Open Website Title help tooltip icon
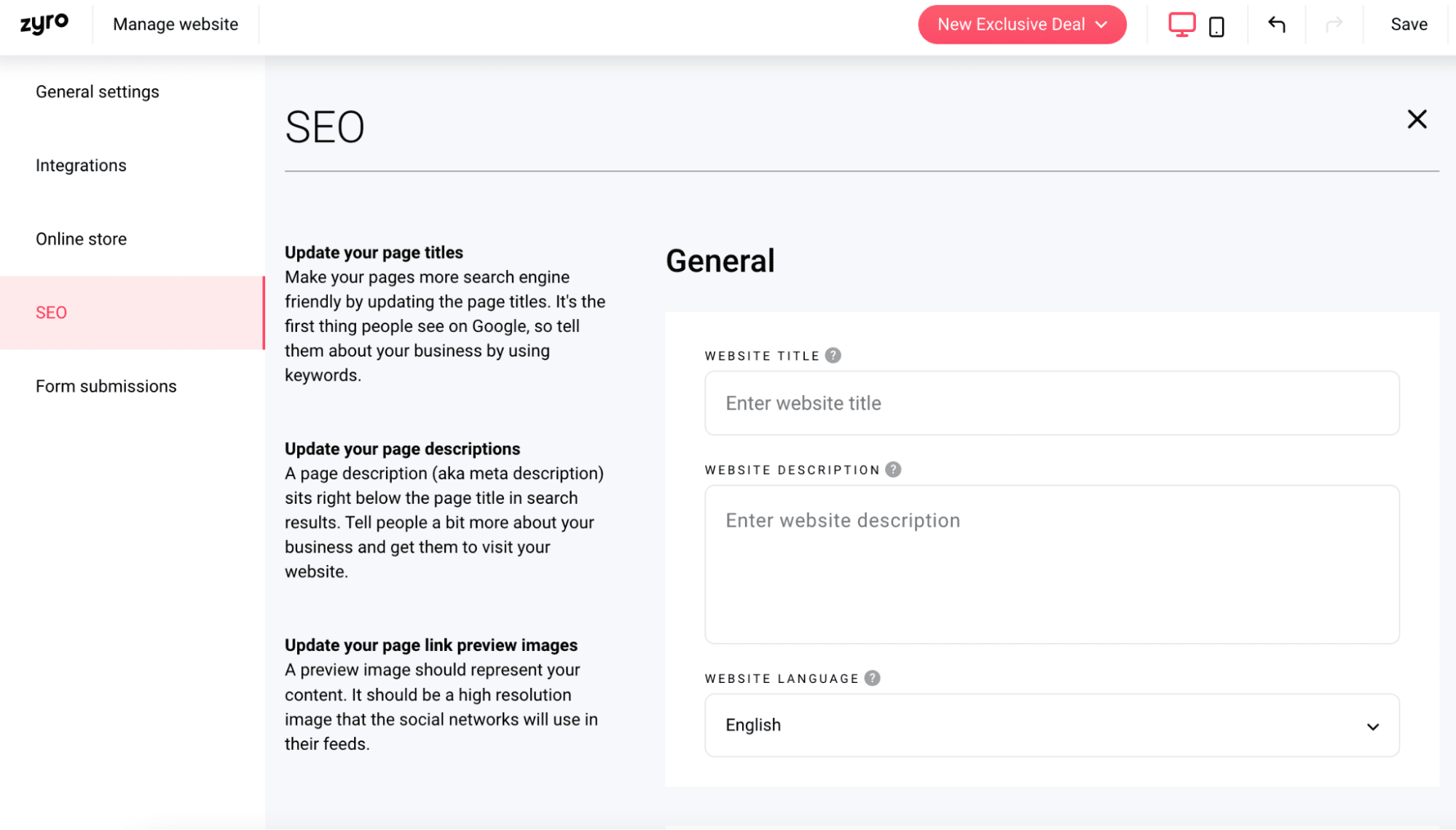 click(833, 355)
